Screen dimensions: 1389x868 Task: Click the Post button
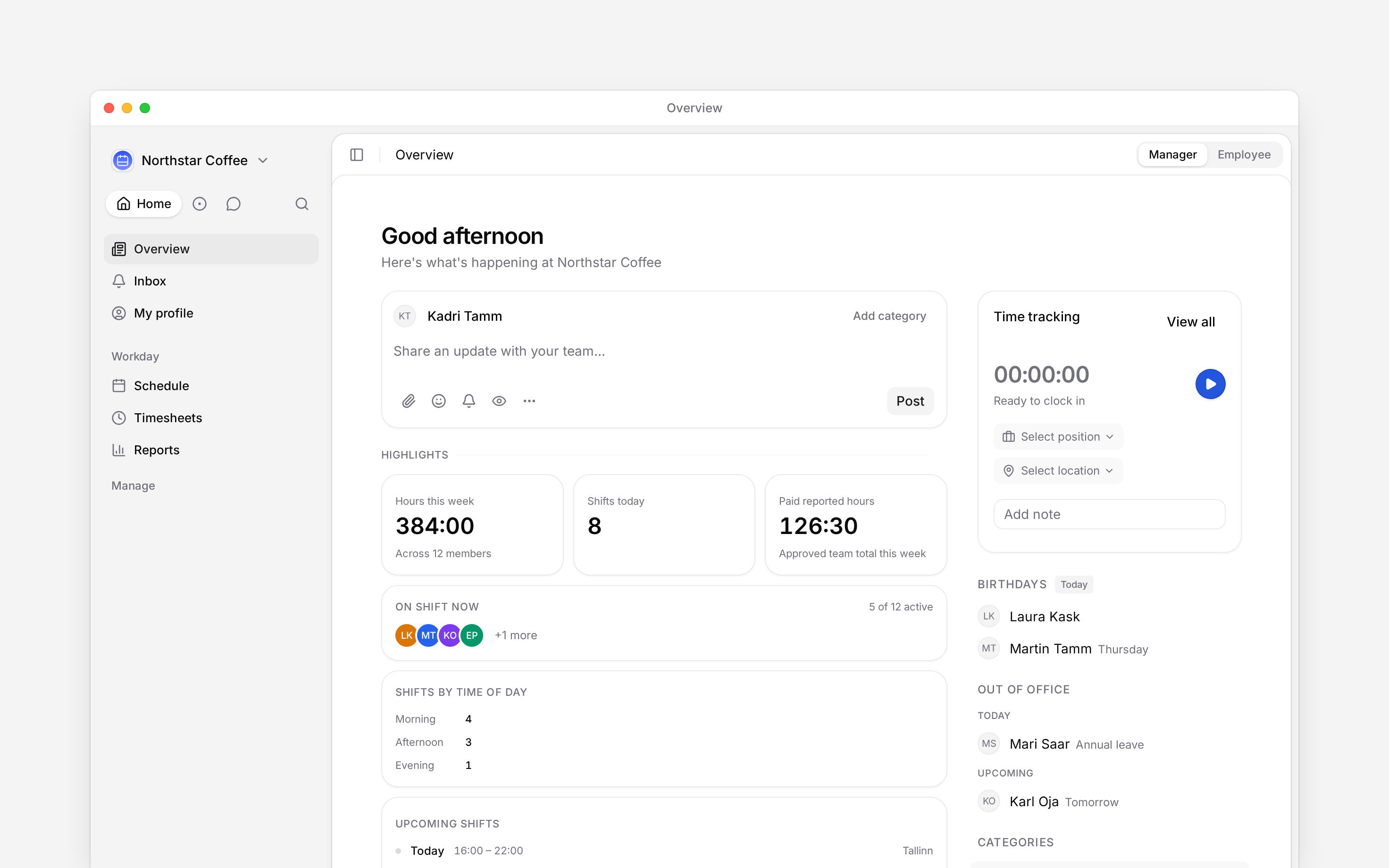[910, 401]
